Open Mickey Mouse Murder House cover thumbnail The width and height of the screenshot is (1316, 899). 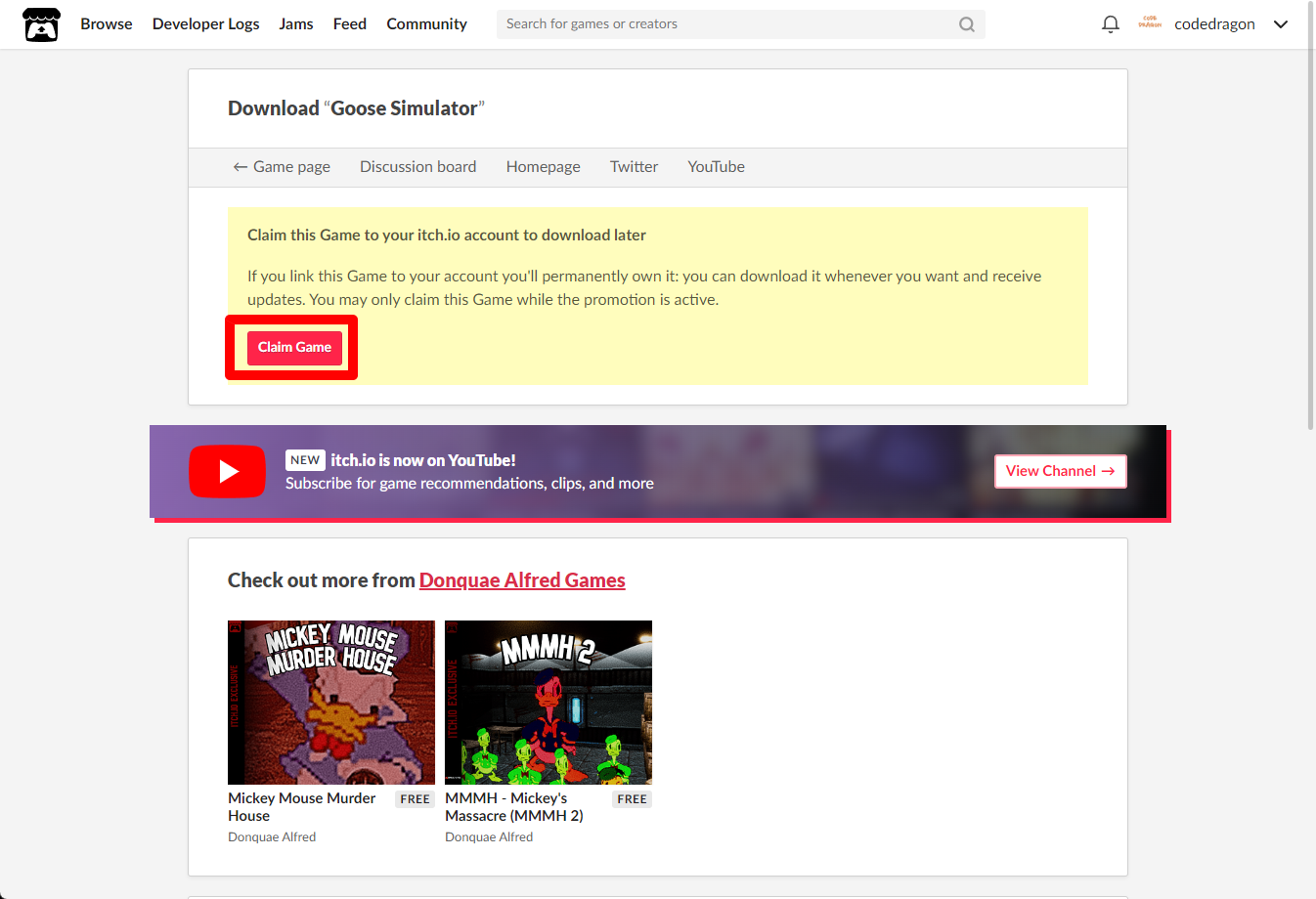(331, 703)
